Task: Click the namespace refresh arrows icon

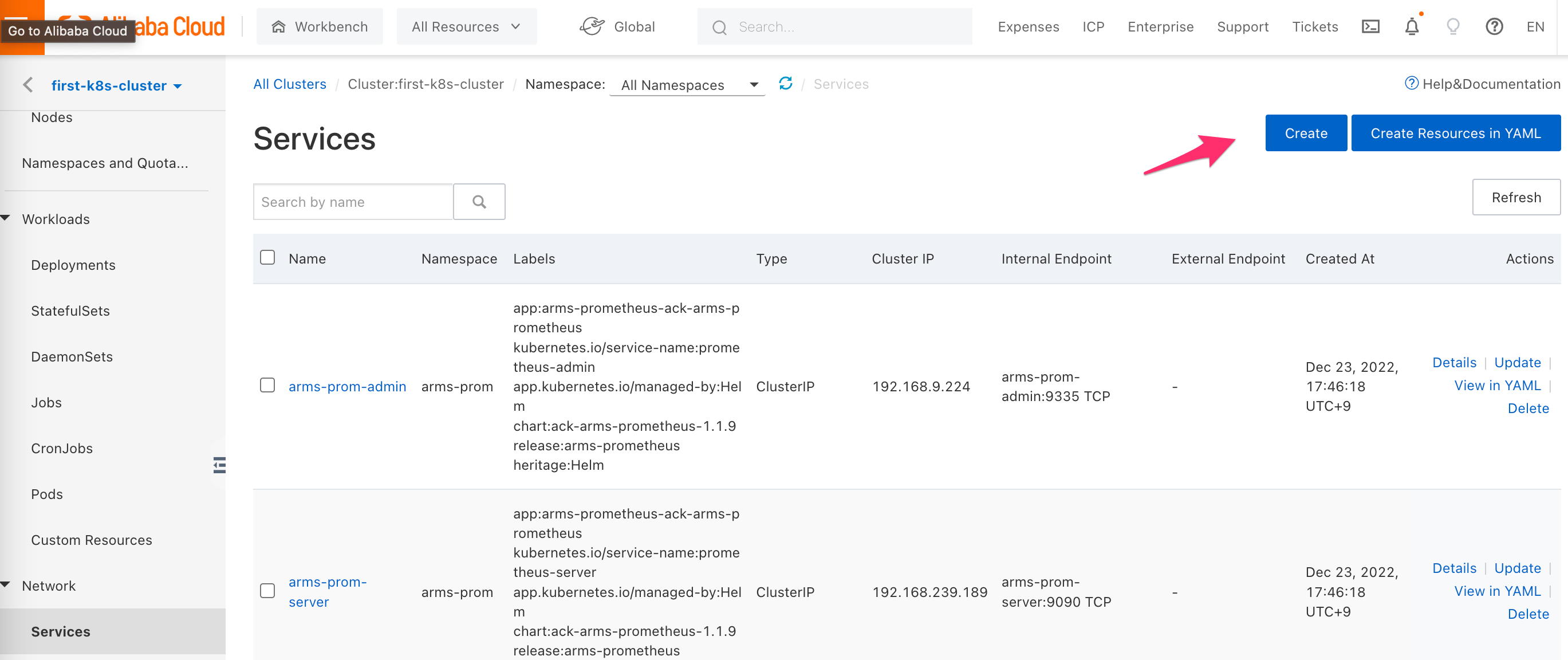Action: click(785, 84)
